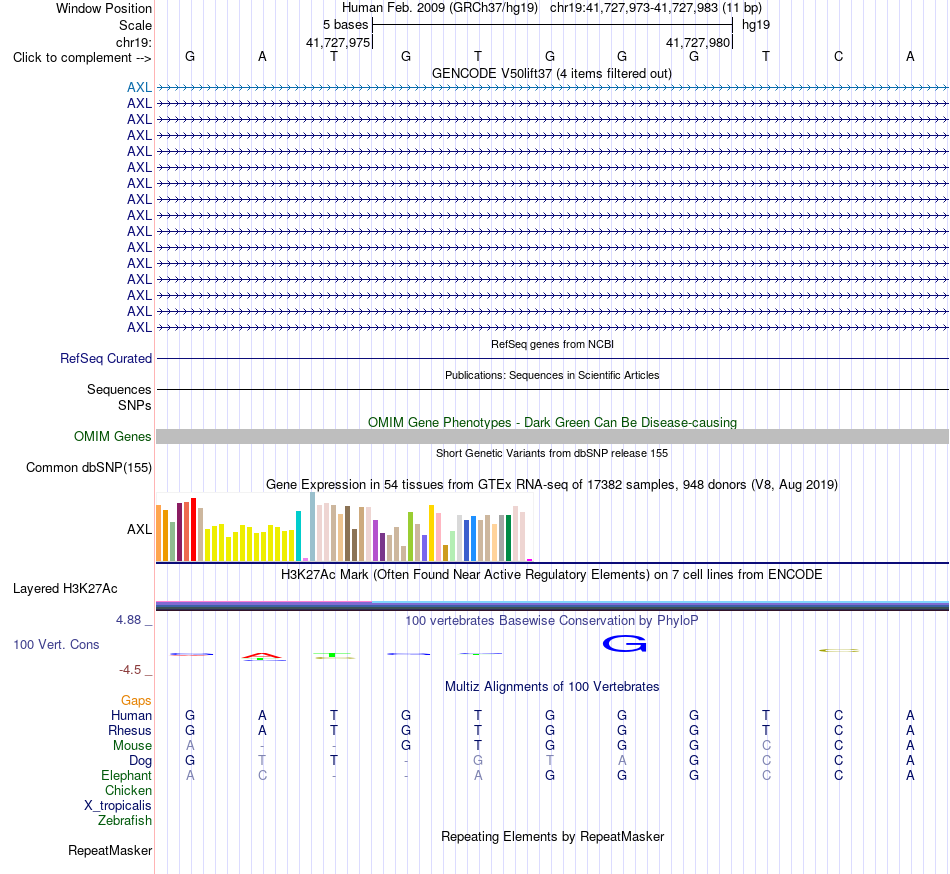Click the Common dbSNP(155) track label
This screenshot has height=874, width=950.
(x=89, y=468)
